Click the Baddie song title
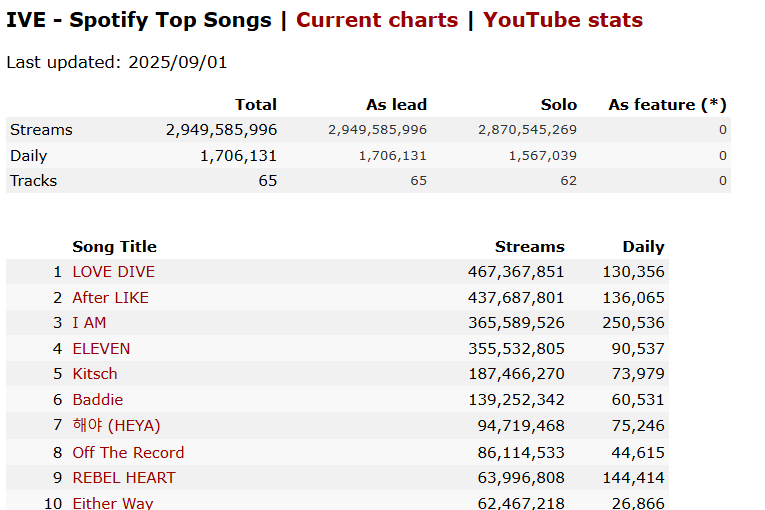This screenshot has height=510, width=765. coord(98,400)
